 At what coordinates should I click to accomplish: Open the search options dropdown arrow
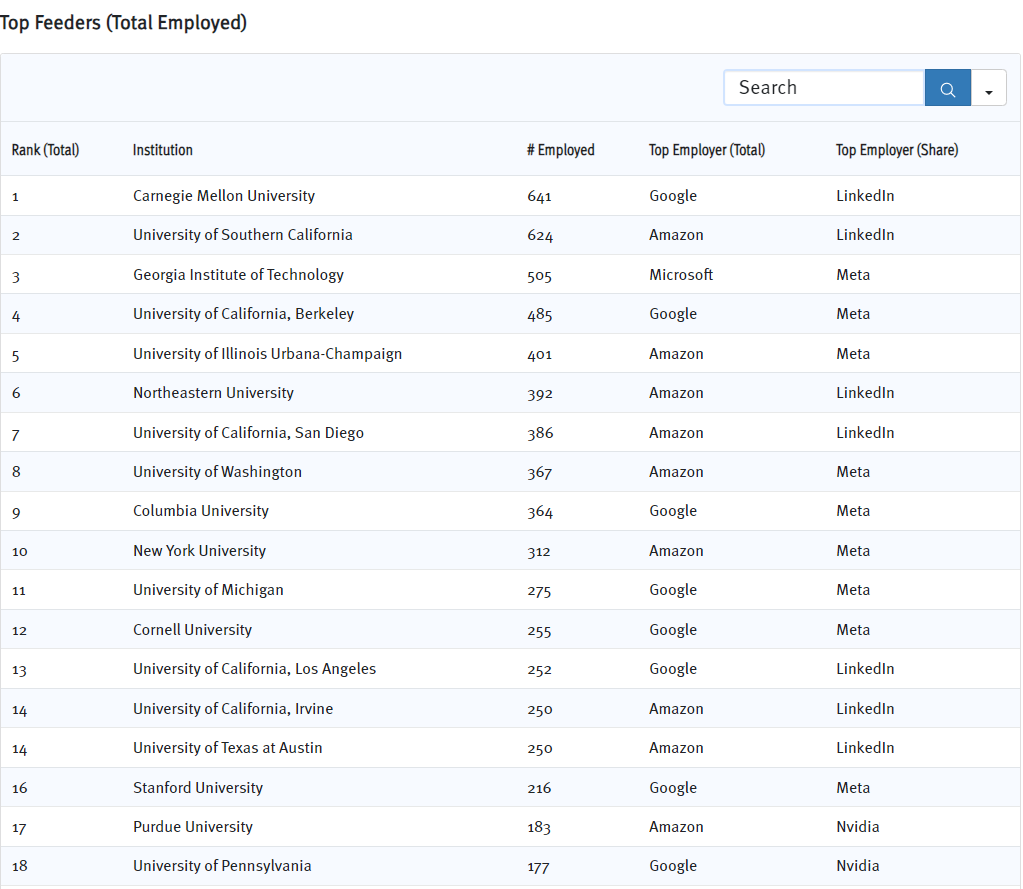point(988,88)
